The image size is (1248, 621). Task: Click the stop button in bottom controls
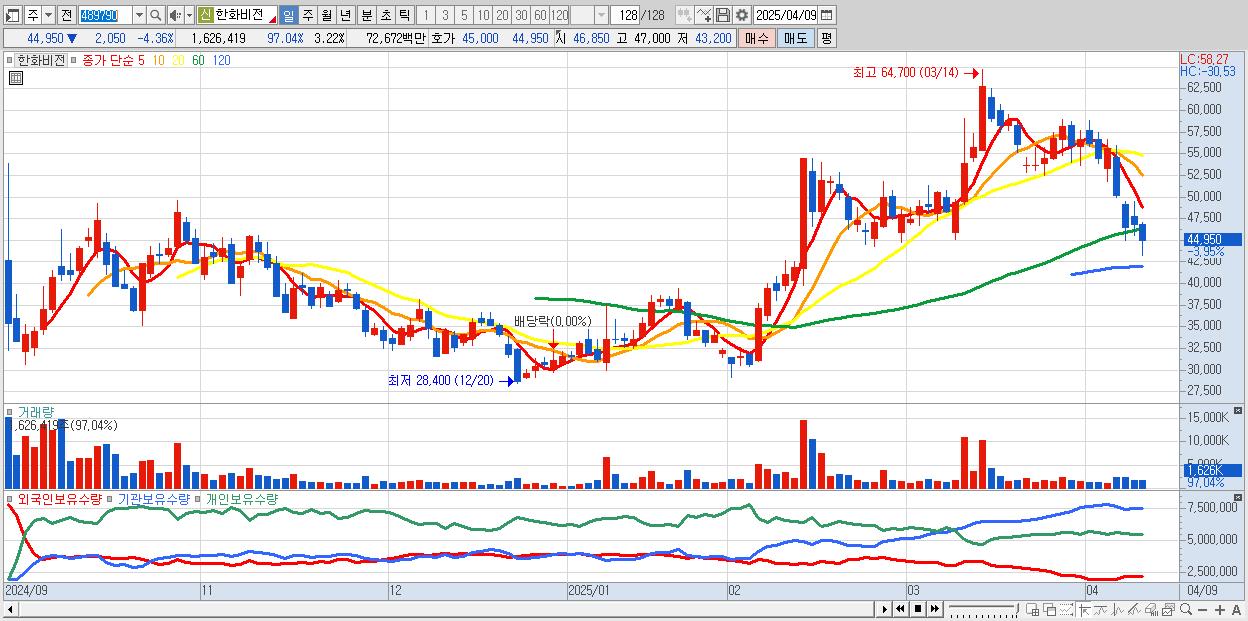[x=918, y=609]
